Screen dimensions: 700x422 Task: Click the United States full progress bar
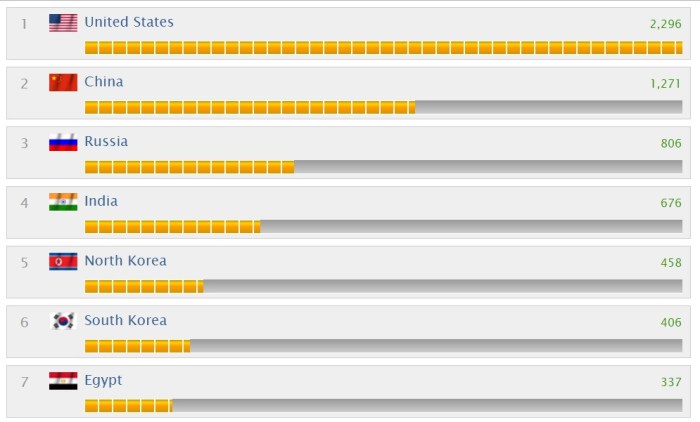(383, 47)
